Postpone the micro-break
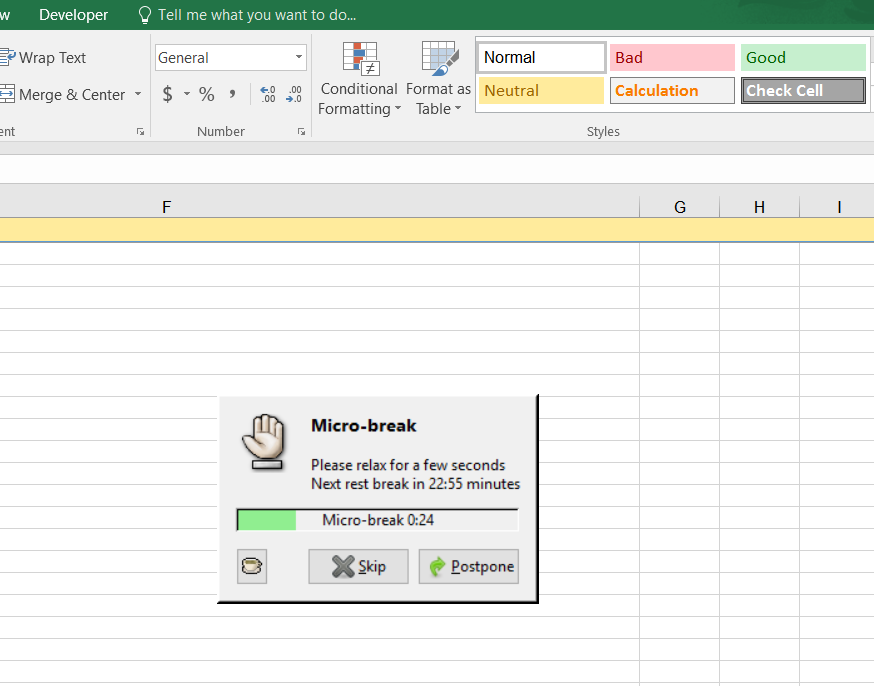 [469, 566]
